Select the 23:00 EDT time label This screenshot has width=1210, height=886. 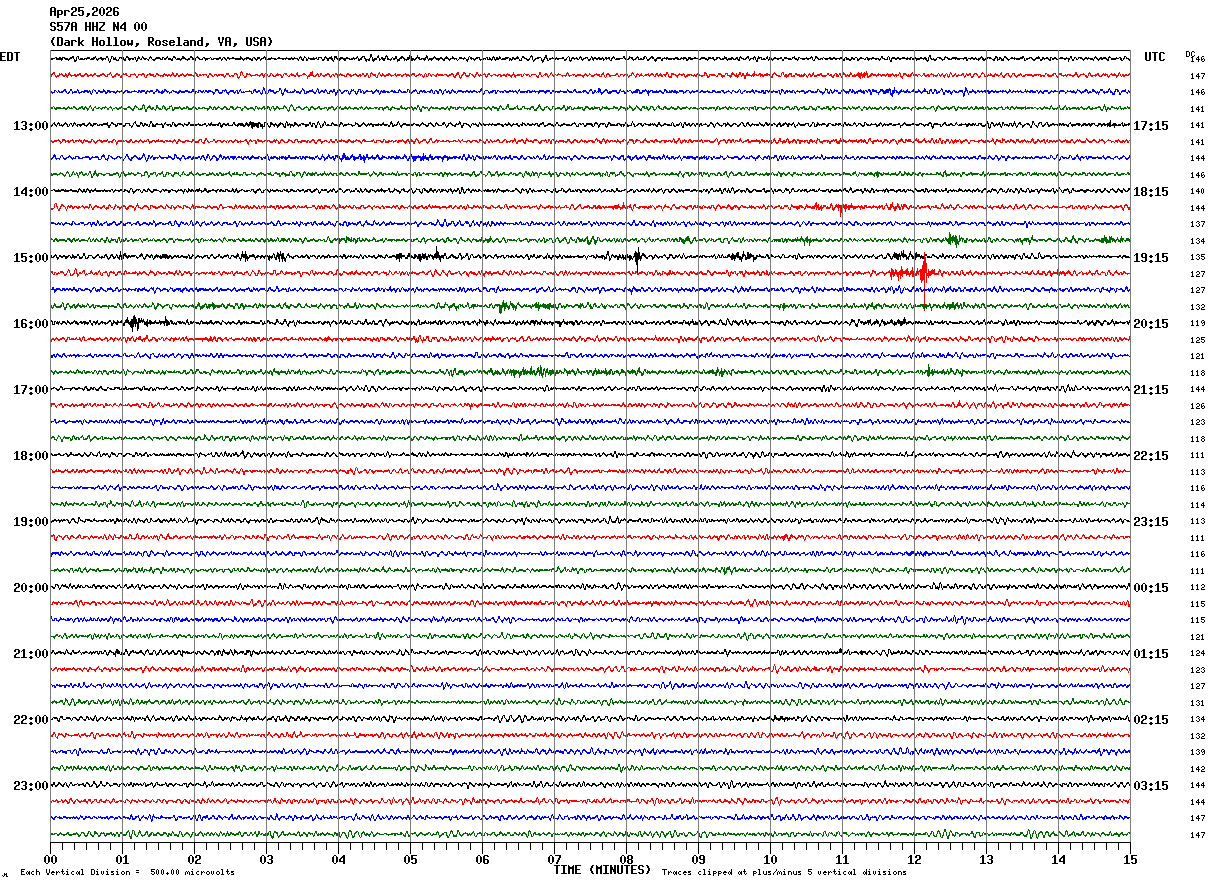[30, 786]
